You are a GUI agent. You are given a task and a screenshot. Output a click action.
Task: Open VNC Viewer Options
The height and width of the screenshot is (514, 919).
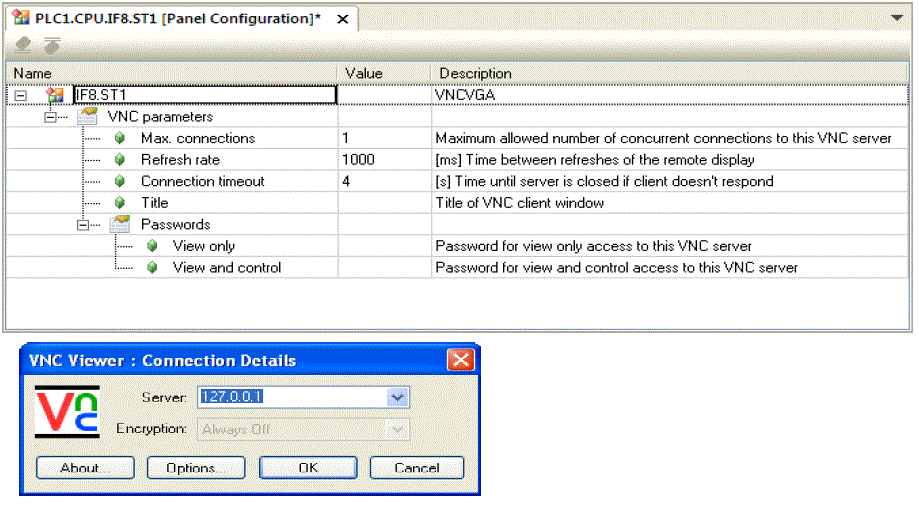tap(196, 468)
